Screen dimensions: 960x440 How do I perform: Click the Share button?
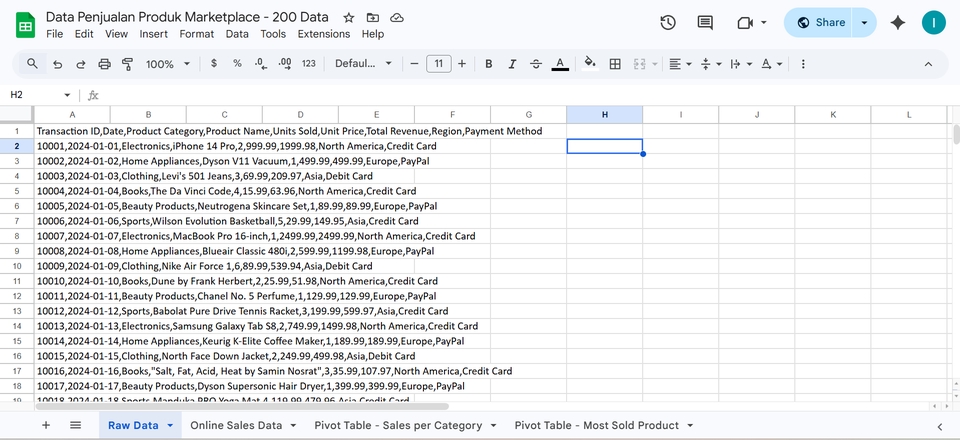click(x=820, y=23)
